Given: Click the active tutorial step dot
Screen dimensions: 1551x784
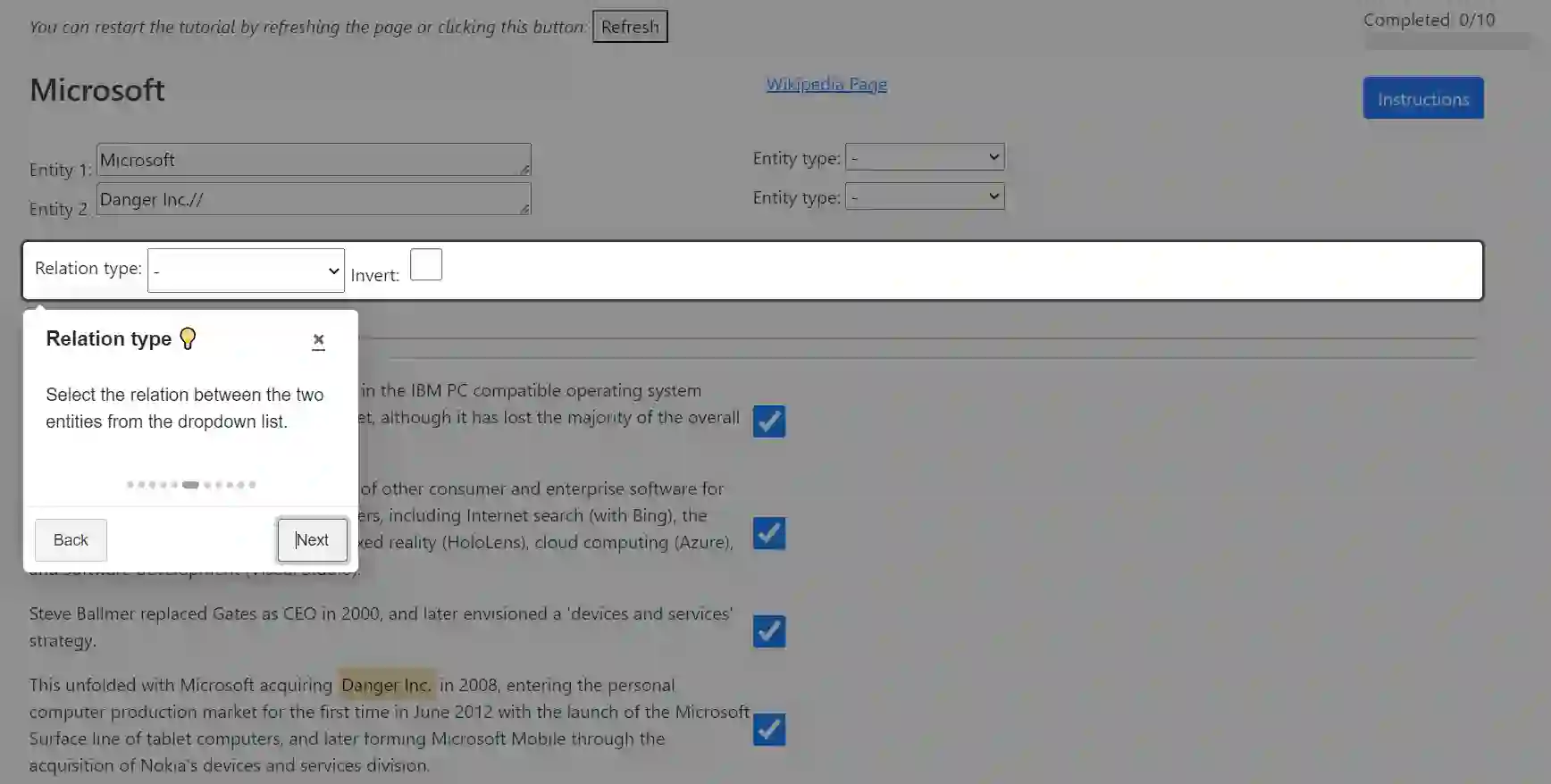Looking at the screenshot, I should [190, 485].
